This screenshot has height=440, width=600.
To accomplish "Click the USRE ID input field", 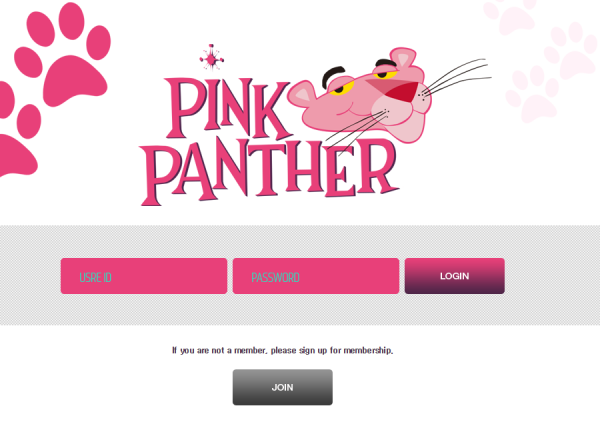I will (144, 276).
